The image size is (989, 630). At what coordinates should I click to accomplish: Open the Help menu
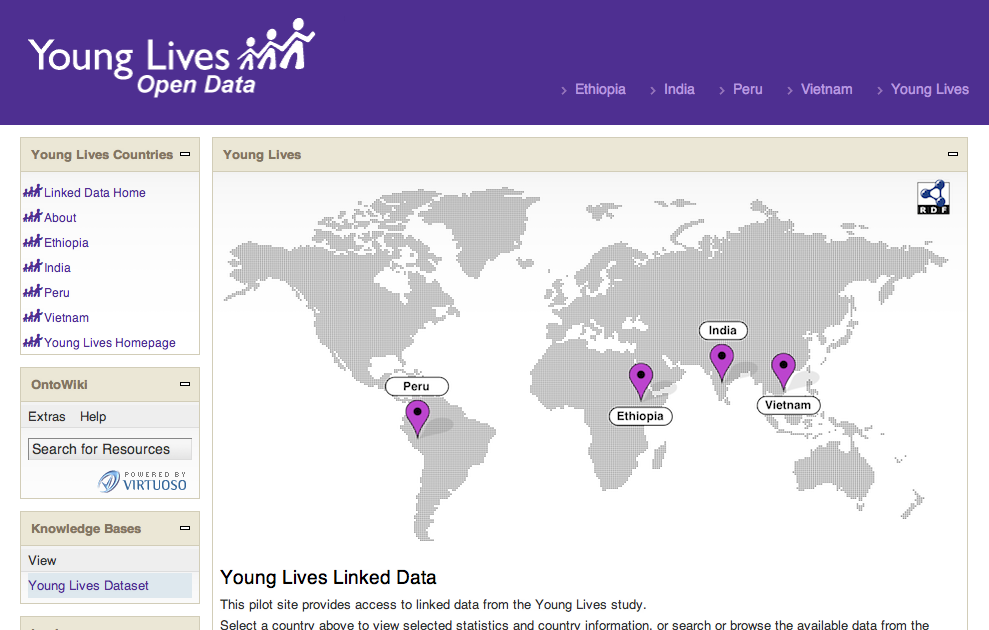click(x=93, y=417)
